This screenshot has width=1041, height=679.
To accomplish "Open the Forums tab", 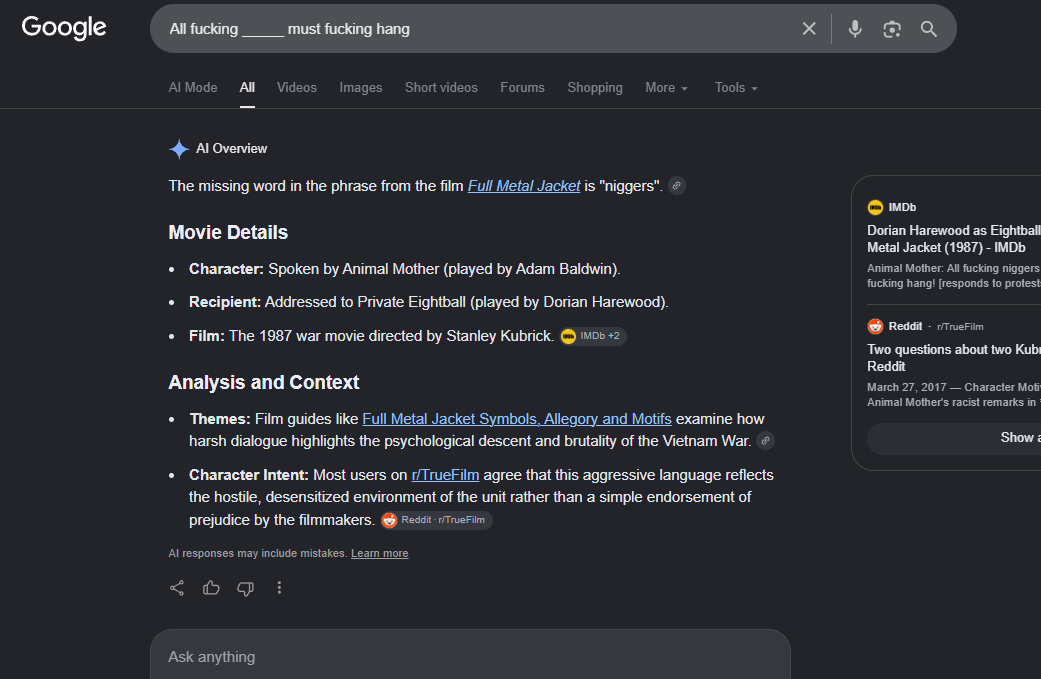I will (522, 88).
